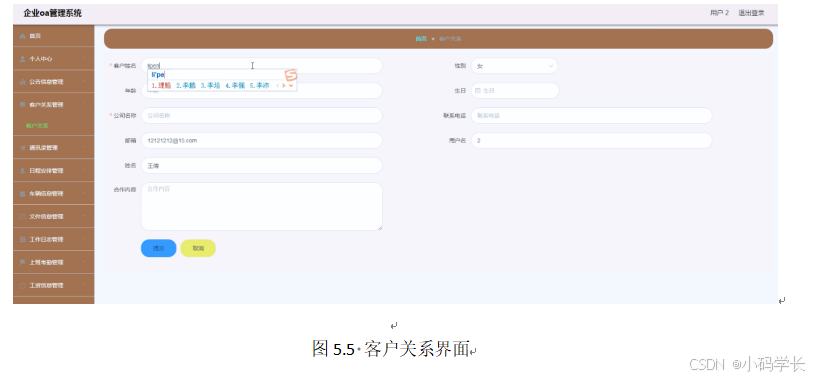Click the 文件信息管理 sidebar icon
Image resolution: width=817 pixels, height=380 pixels.
pyautogui.click(x=22, y=216)
